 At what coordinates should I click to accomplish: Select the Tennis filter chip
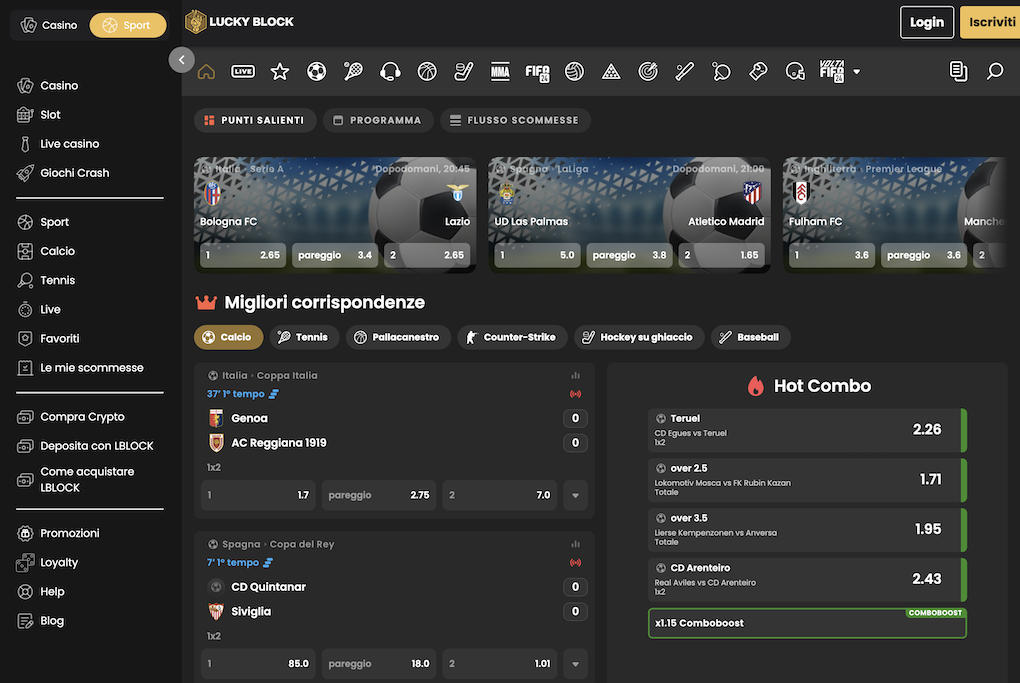pos(304,337)
